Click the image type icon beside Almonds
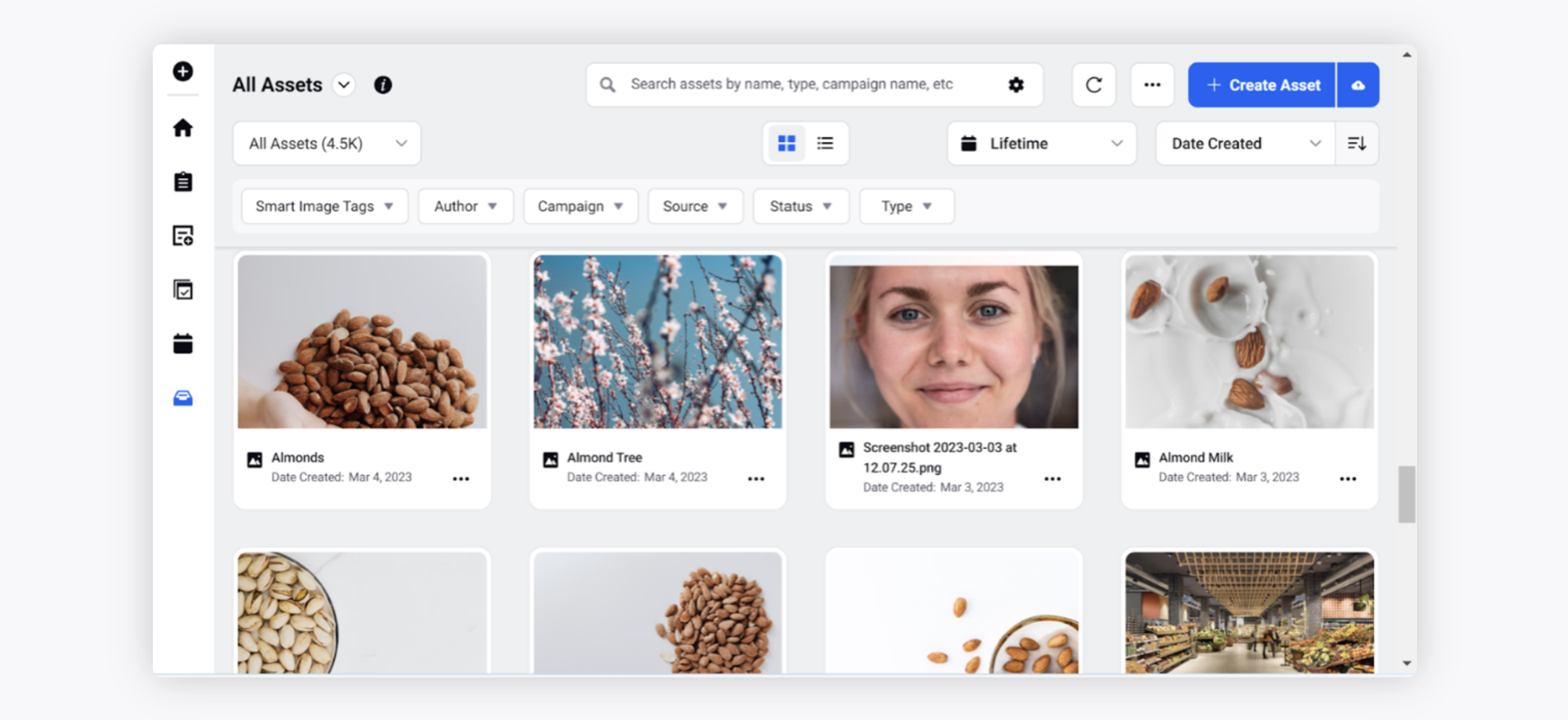Screen dimensions: 1568x720 tap(254, 459)
